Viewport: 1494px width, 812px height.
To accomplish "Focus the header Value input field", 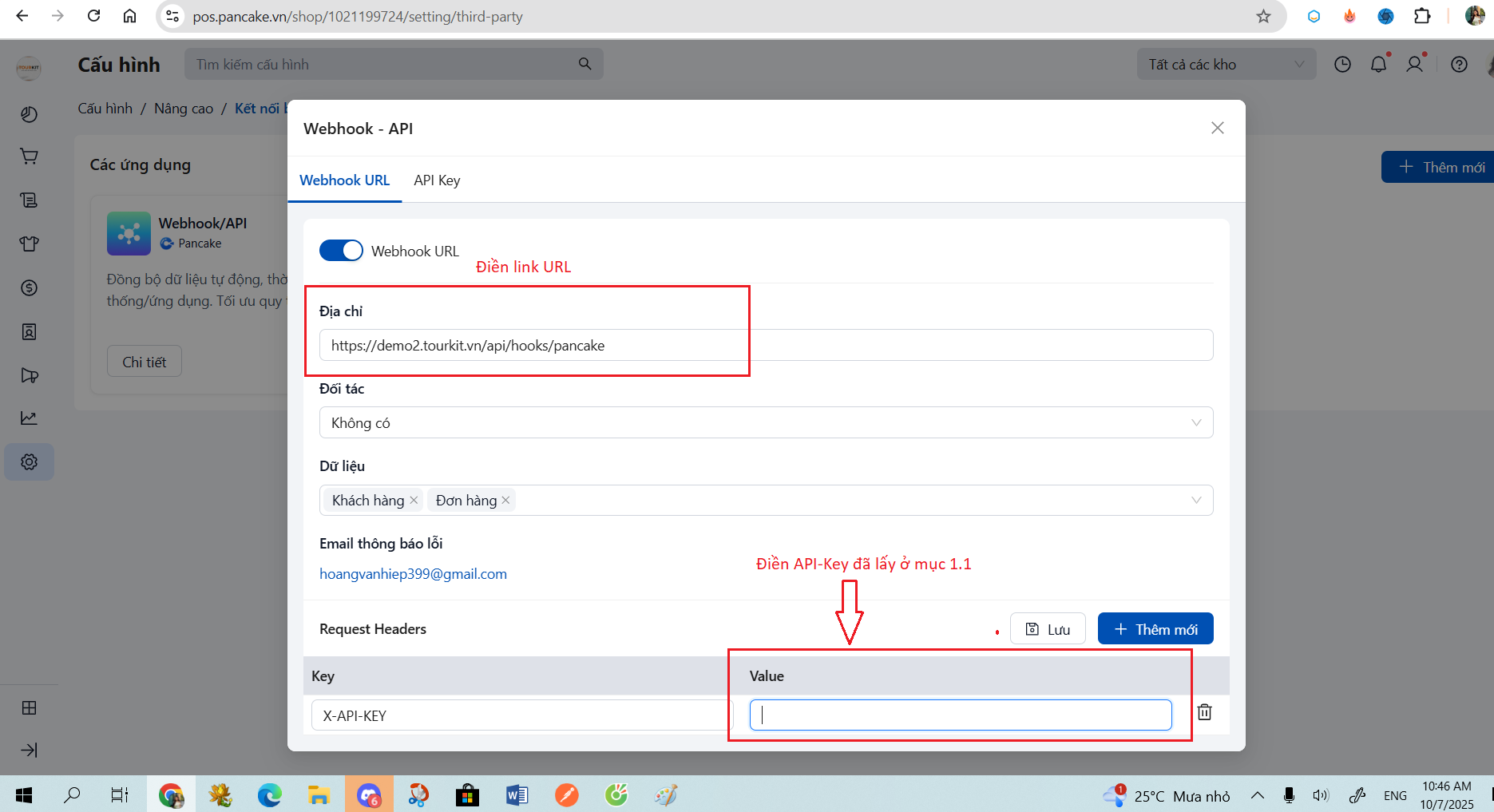I will click(x=960, y=715).
